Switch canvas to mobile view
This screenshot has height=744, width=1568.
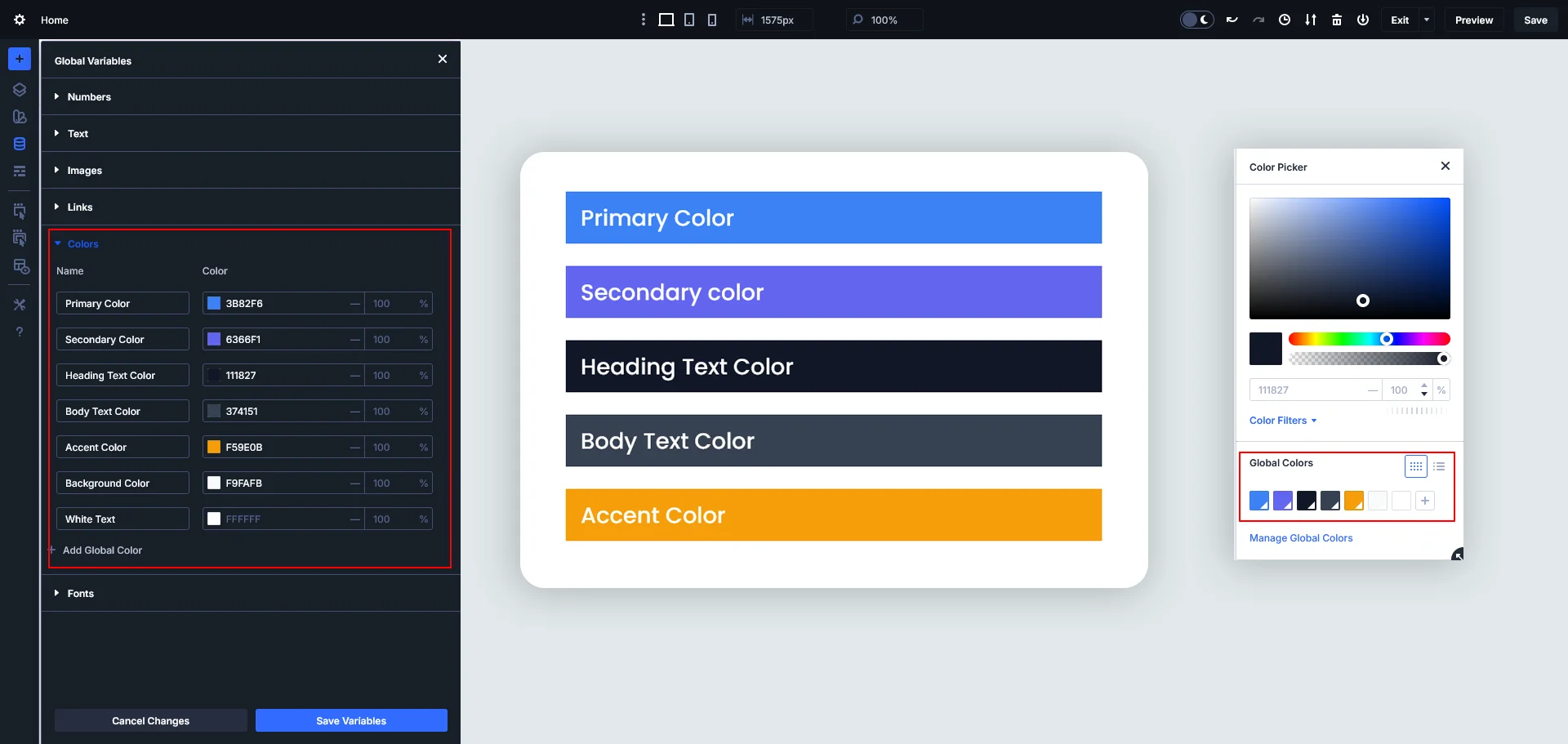coord(712,19)
